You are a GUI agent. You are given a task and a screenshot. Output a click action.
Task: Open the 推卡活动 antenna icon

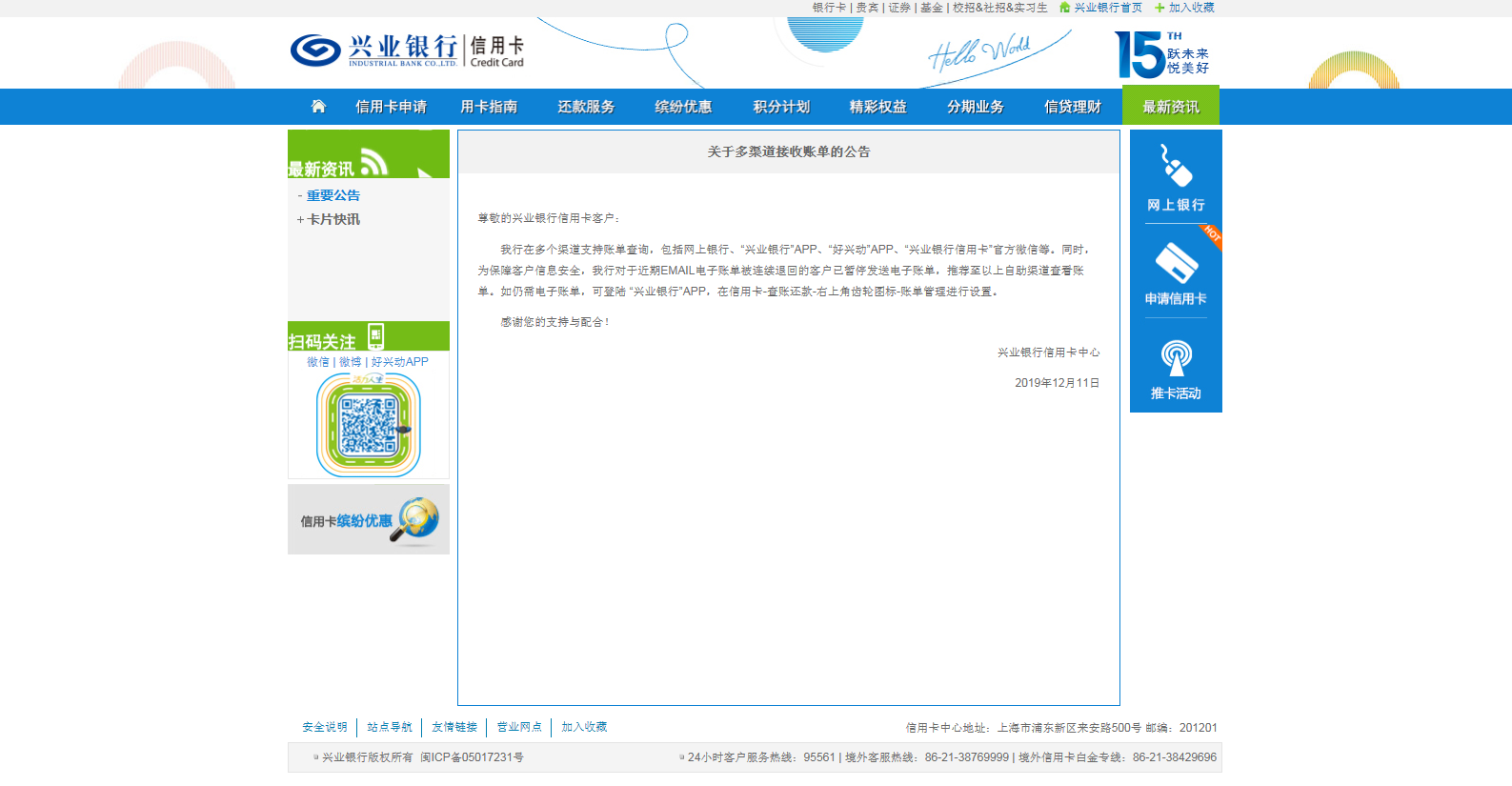(x=1176, y=358)
